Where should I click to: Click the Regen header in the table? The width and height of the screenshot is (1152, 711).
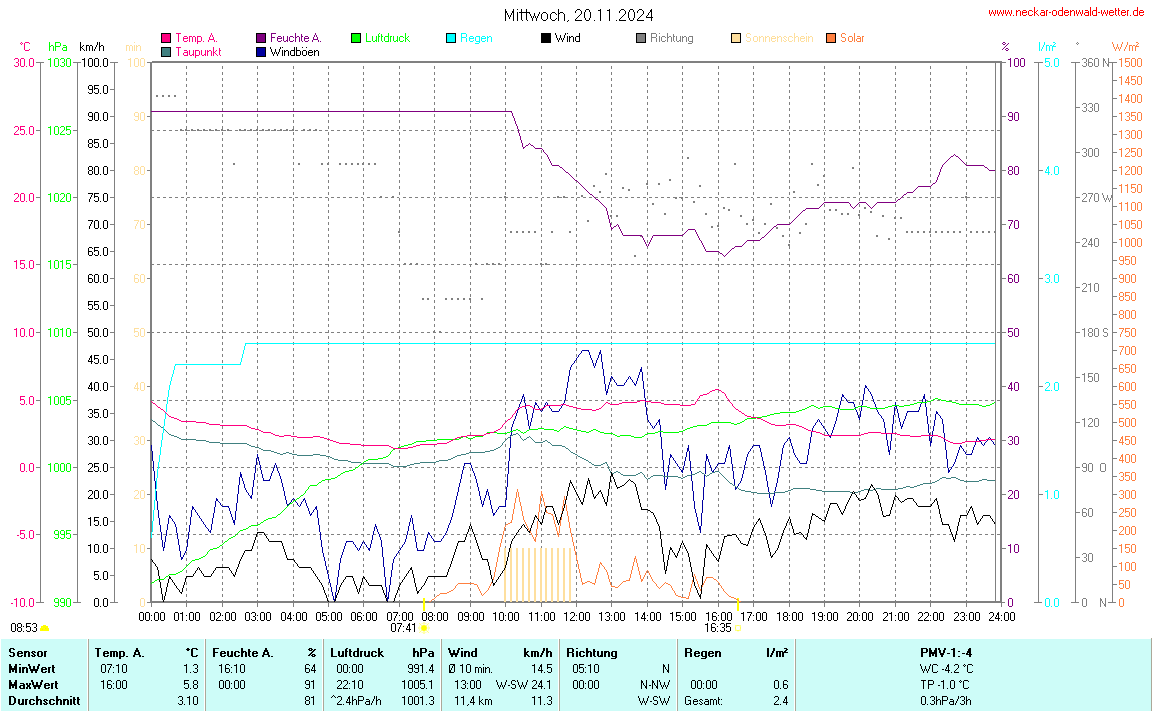[x=703, y=652]
